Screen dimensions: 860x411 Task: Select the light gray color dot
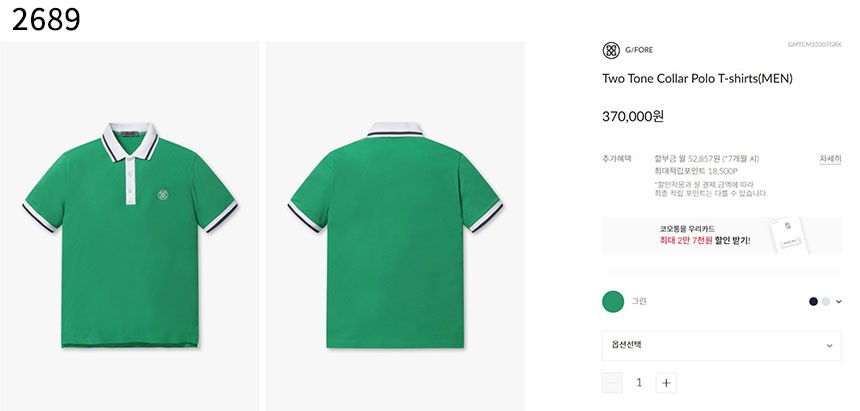pyautogui.click(x=825, y=301)
